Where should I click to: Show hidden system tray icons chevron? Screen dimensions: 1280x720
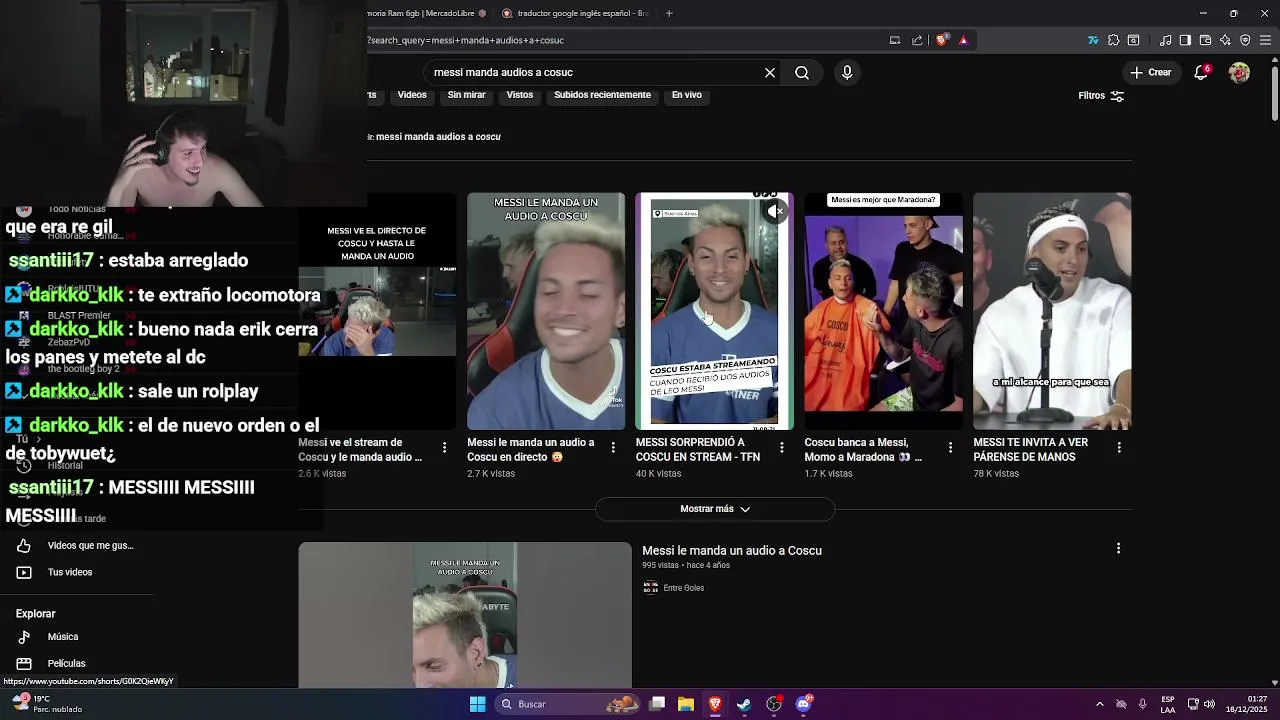[x=1099, y=704]
